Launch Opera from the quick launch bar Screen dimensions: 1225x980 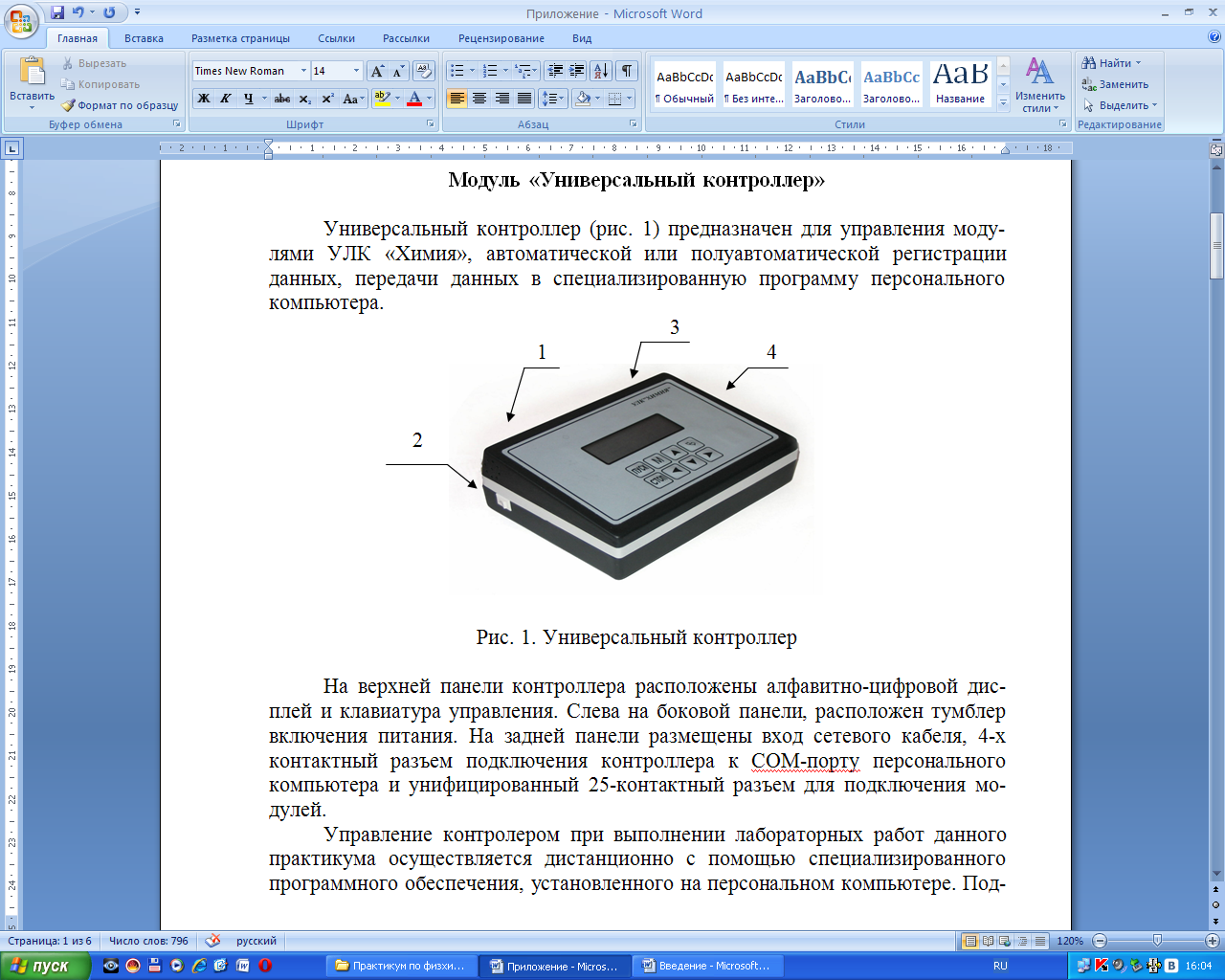click(265, 966)
